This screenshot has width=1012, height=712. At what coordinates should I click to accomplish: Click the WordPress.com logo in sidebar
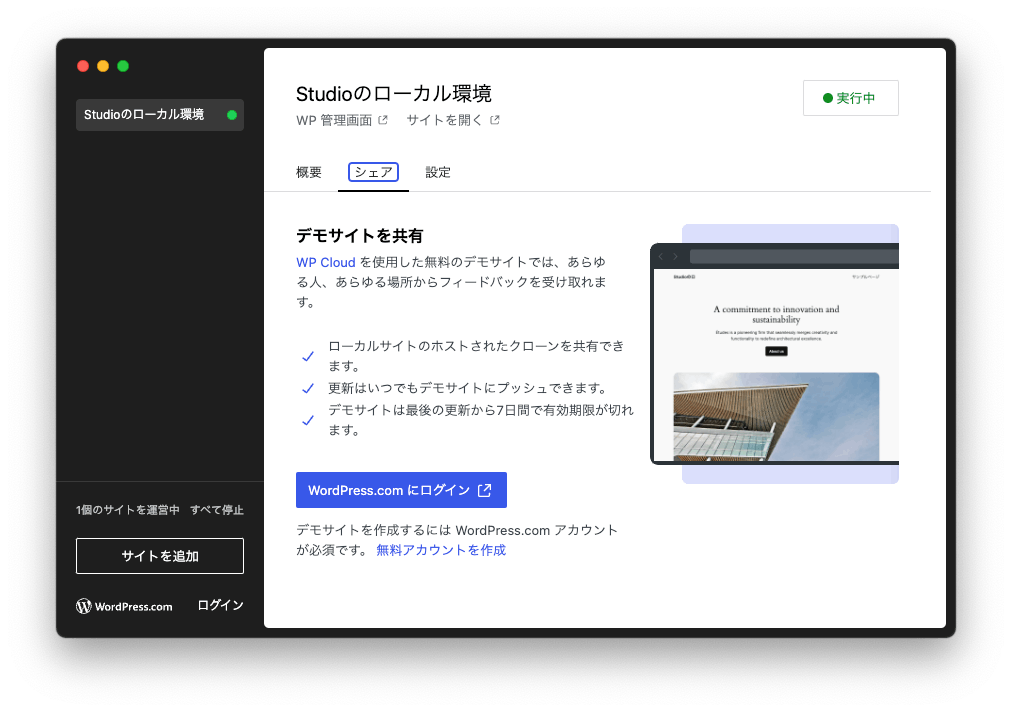(x=125, y=606)
